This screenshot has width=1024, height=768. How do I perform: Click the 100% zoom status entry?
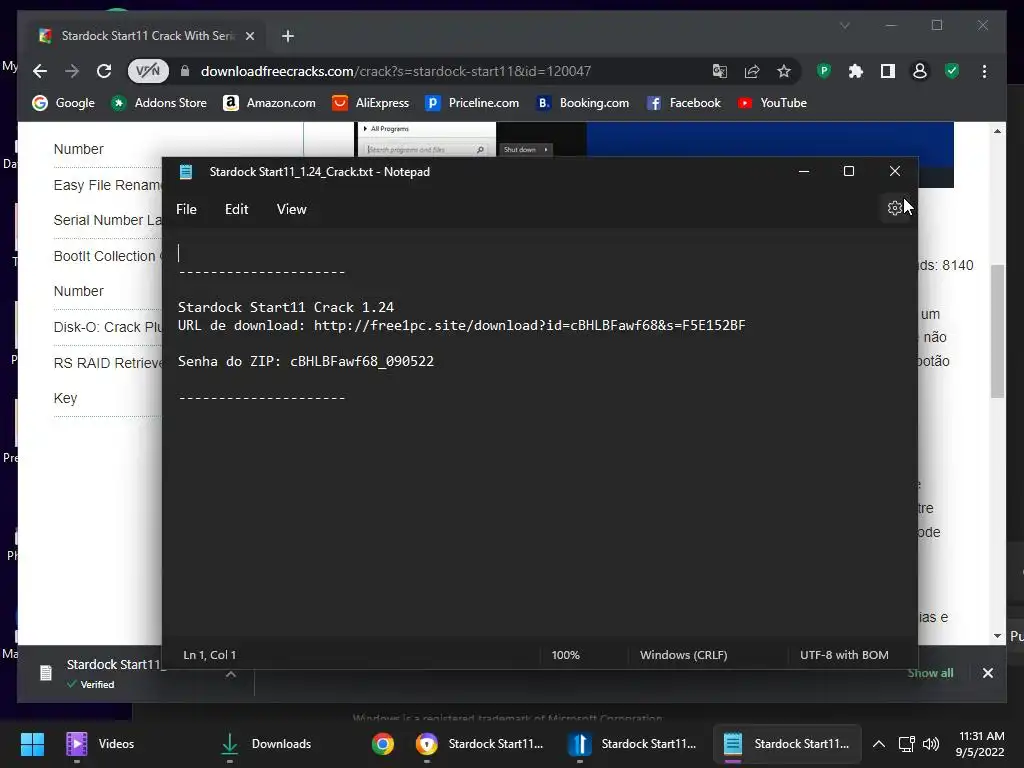[566, 654]
